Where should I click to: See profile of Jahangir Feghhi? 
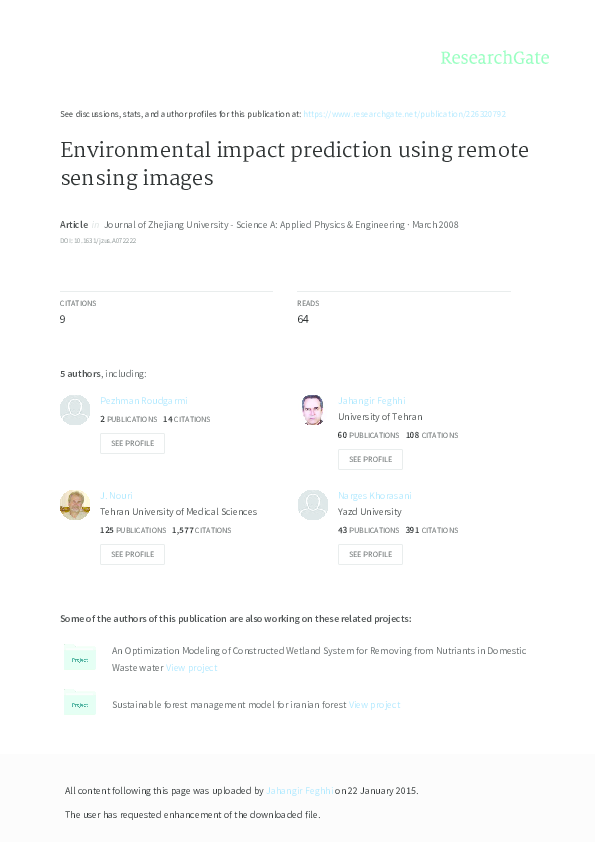[370, 459]
